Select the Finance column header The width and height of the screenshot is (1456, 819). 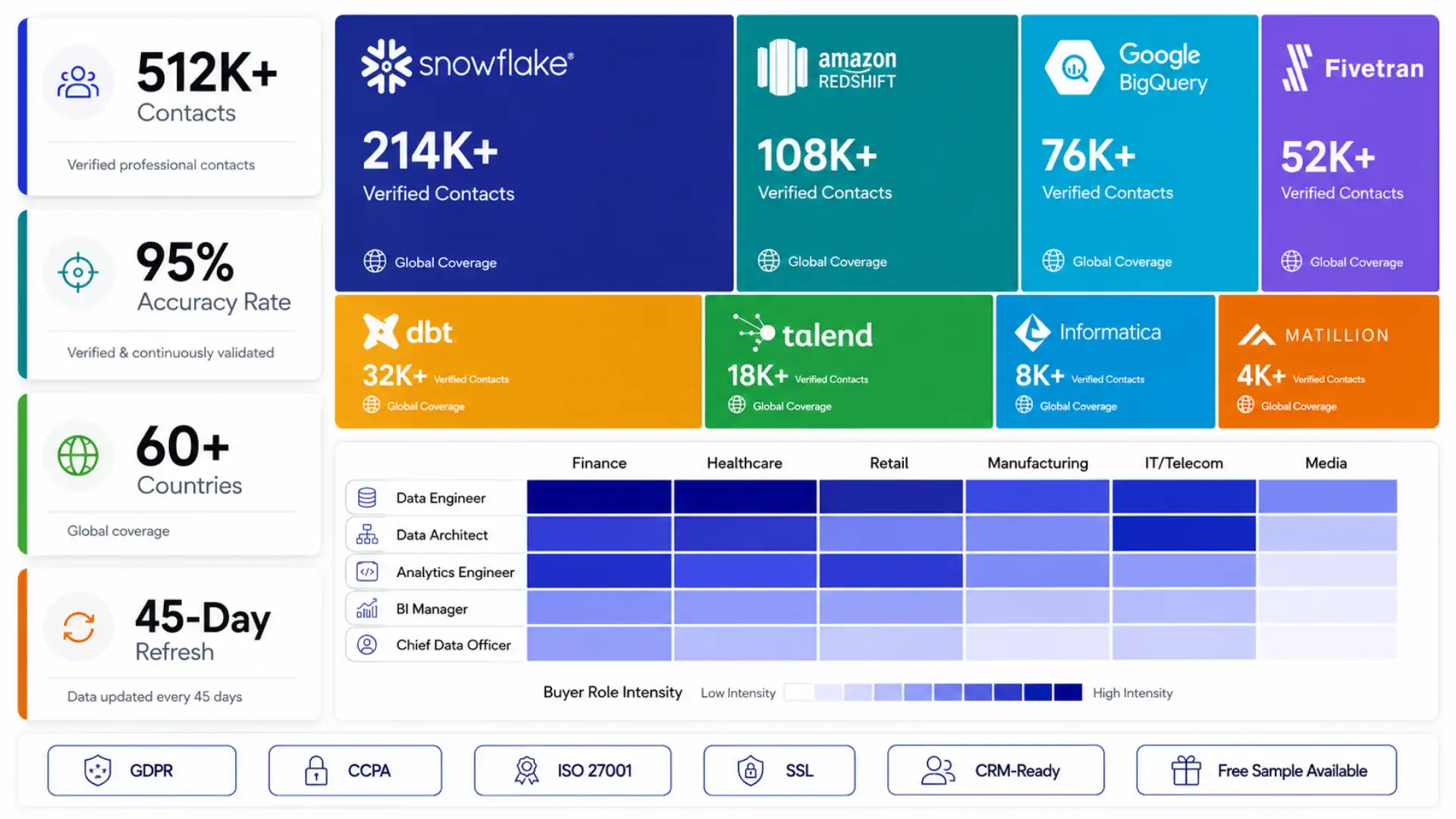click(x=599, y=463)
